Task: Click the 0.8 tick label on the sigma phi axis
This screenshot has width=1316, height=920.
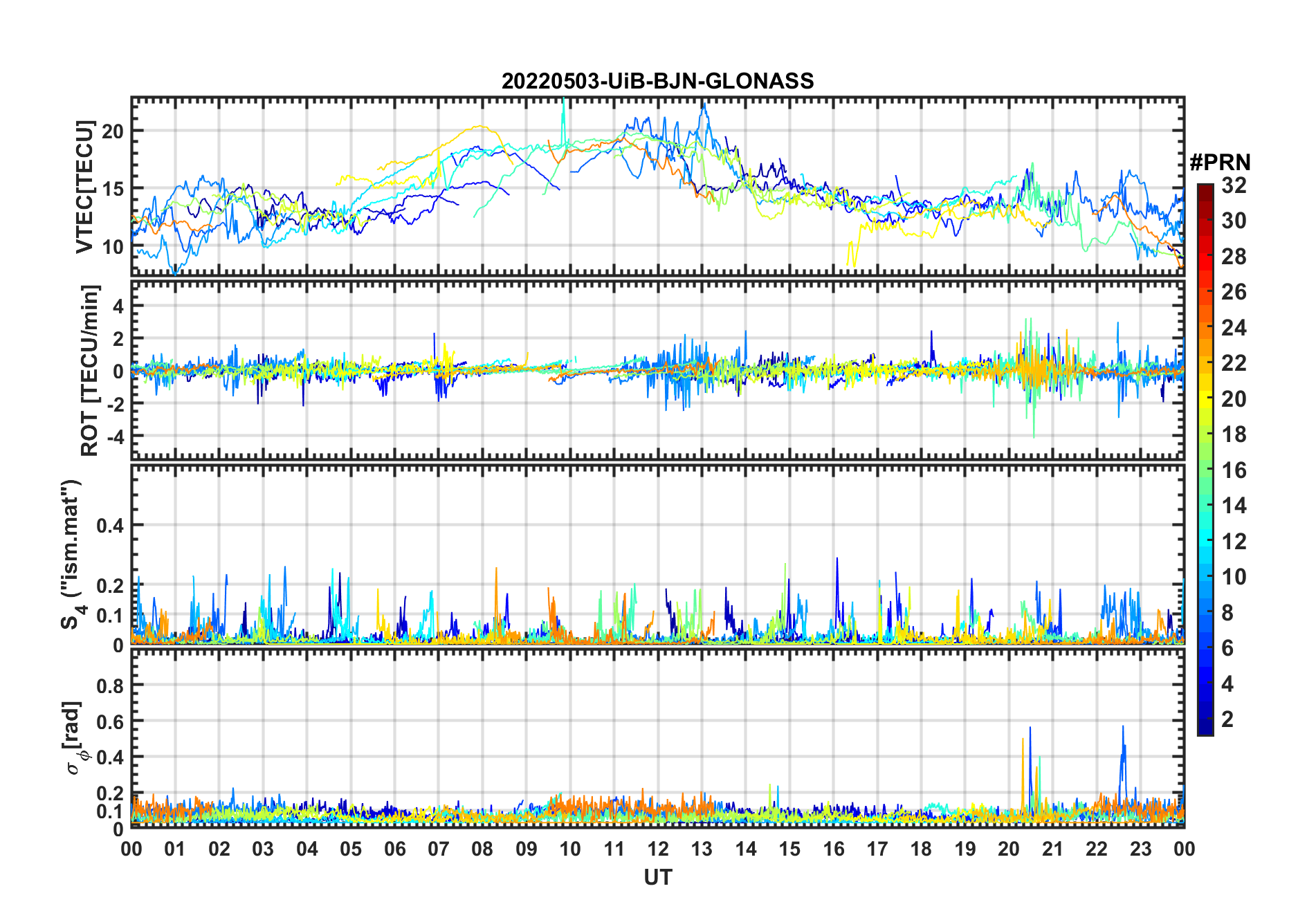Action: 110,686
